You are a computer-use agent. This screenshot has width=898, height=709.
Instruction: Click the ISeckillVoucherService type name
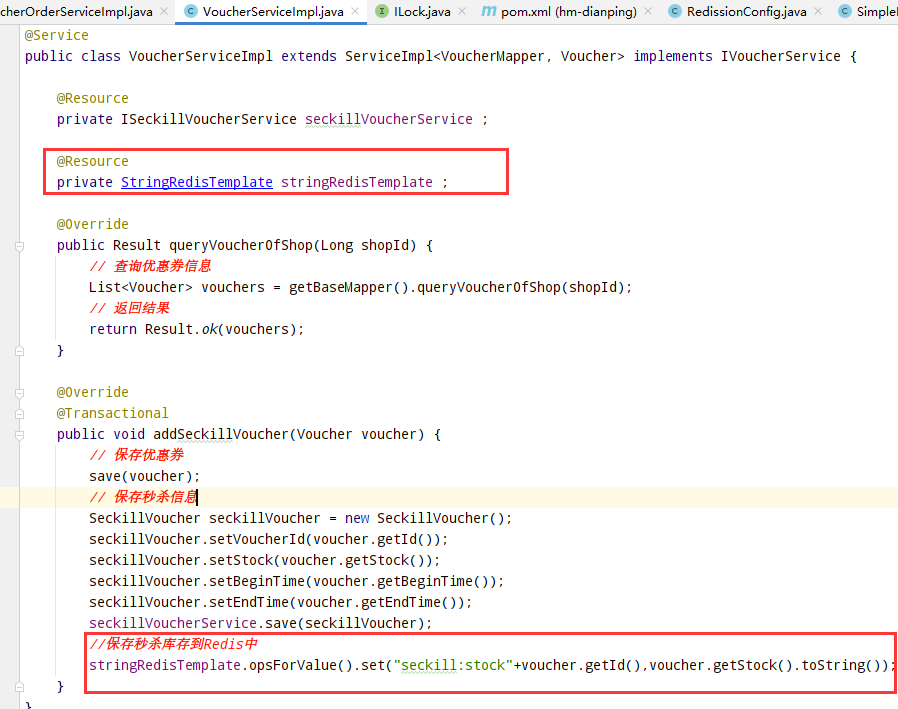click(208, 119)
